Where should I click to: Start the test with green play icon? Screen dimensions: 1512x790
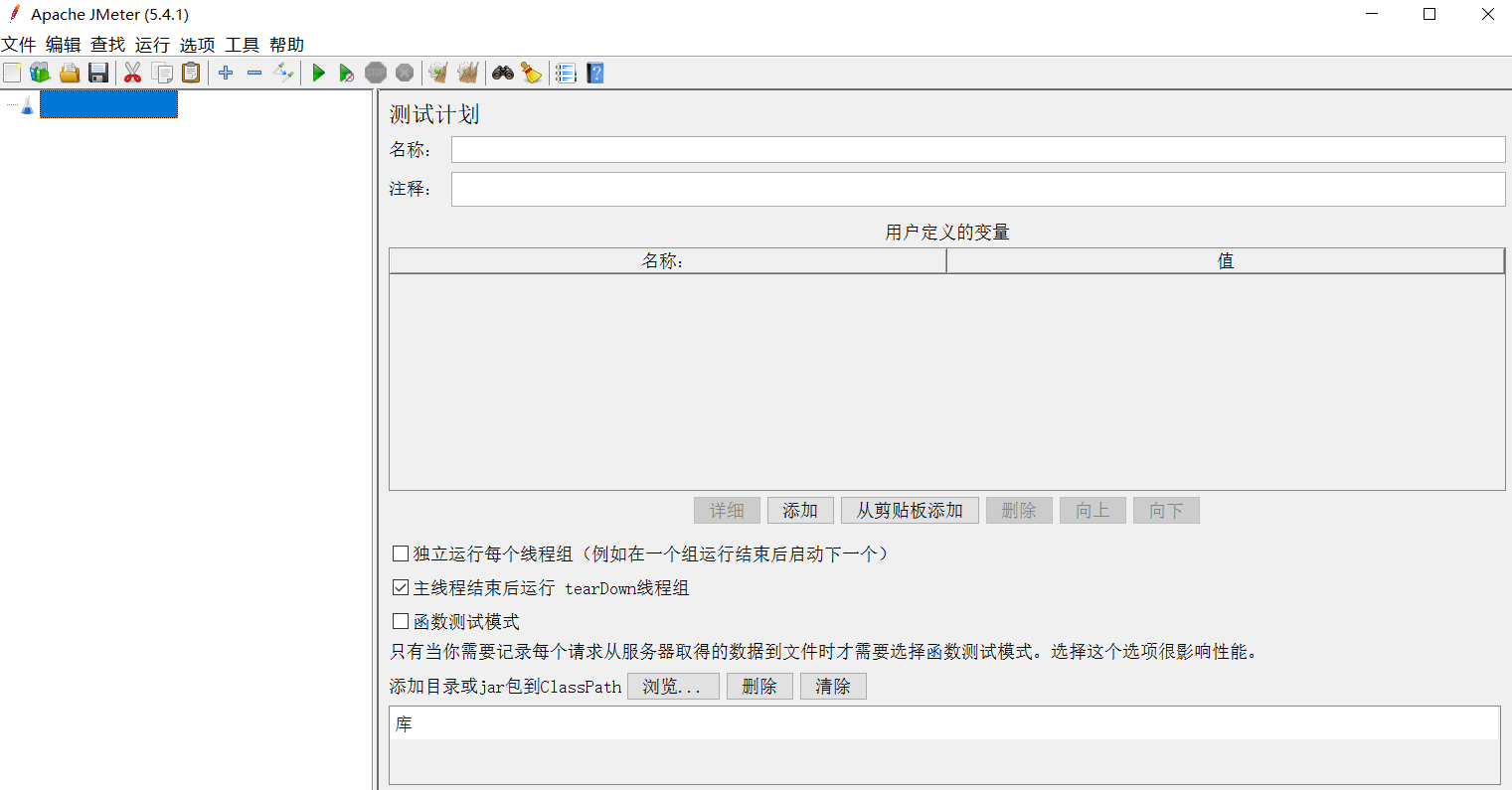click(x=318, y=73)
